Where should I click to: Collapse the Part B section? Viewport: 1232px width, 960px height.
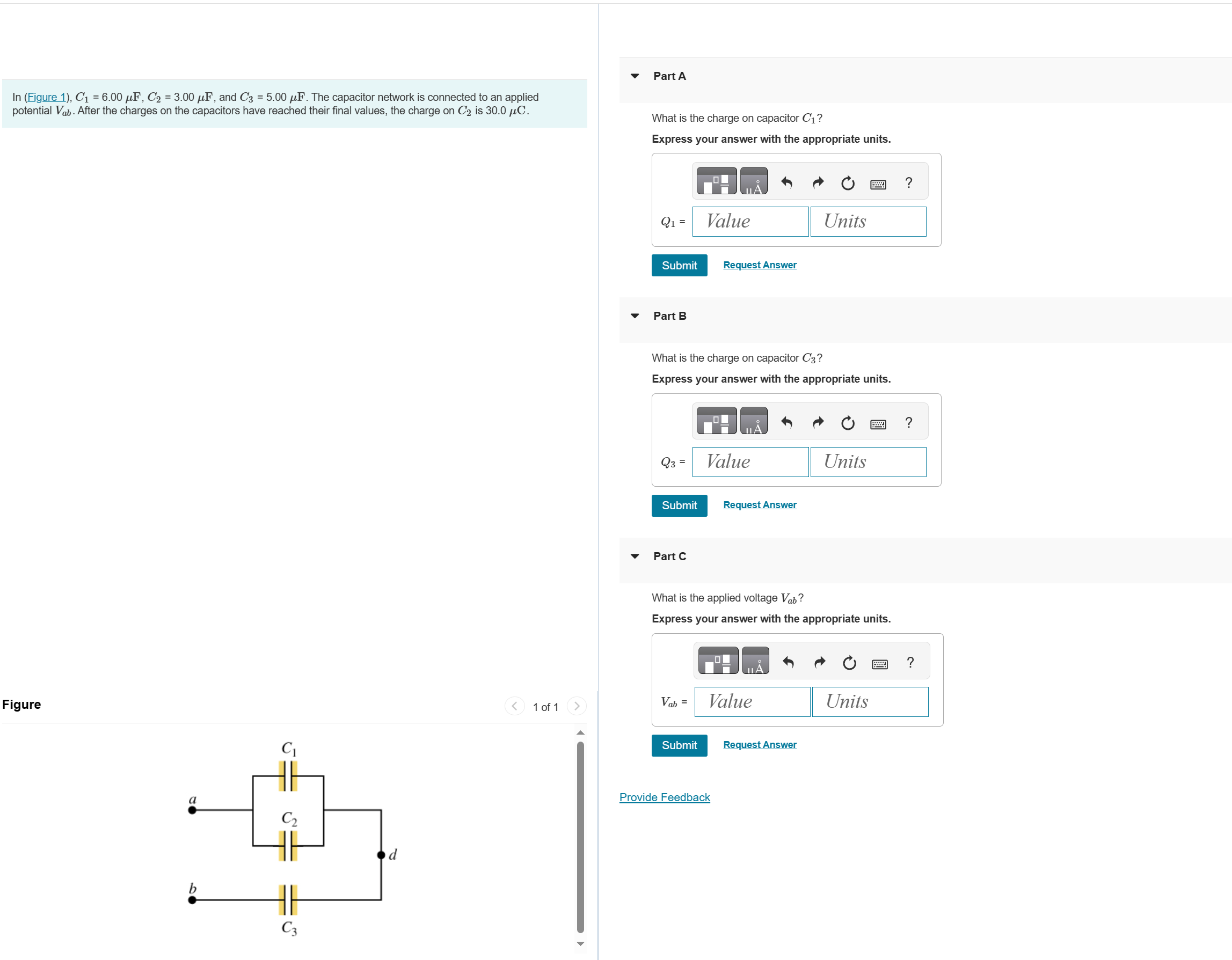(x=635, y=316)
